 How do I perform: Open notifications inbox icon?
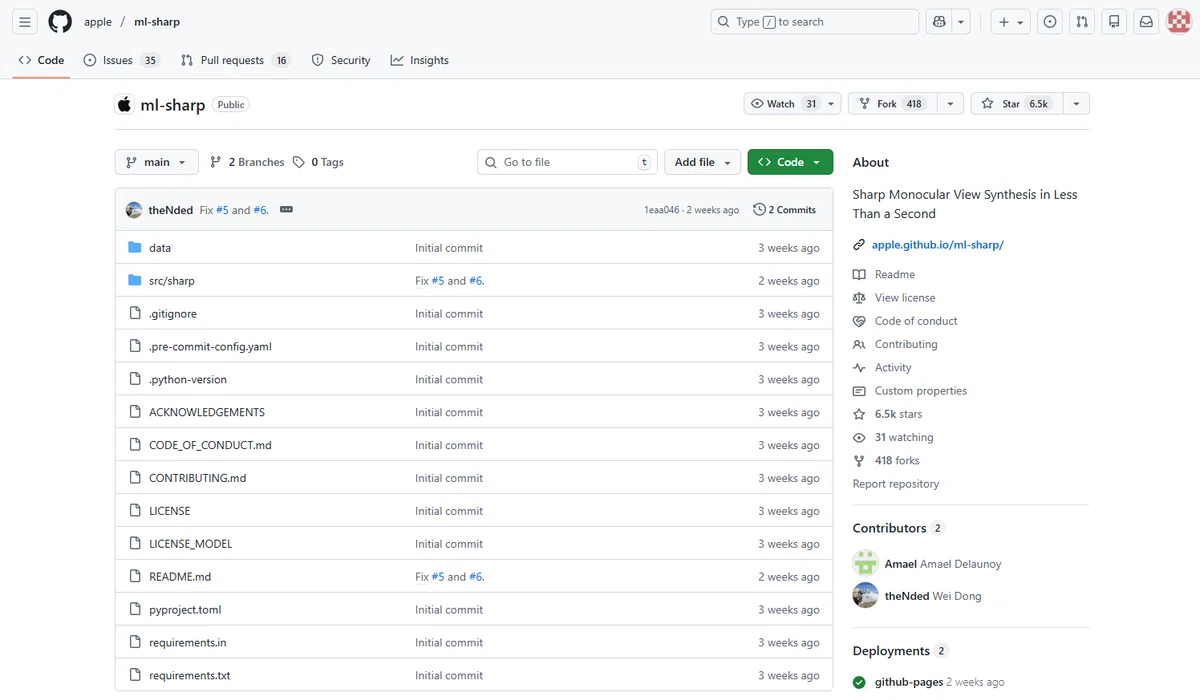[x=1146, y=21]
